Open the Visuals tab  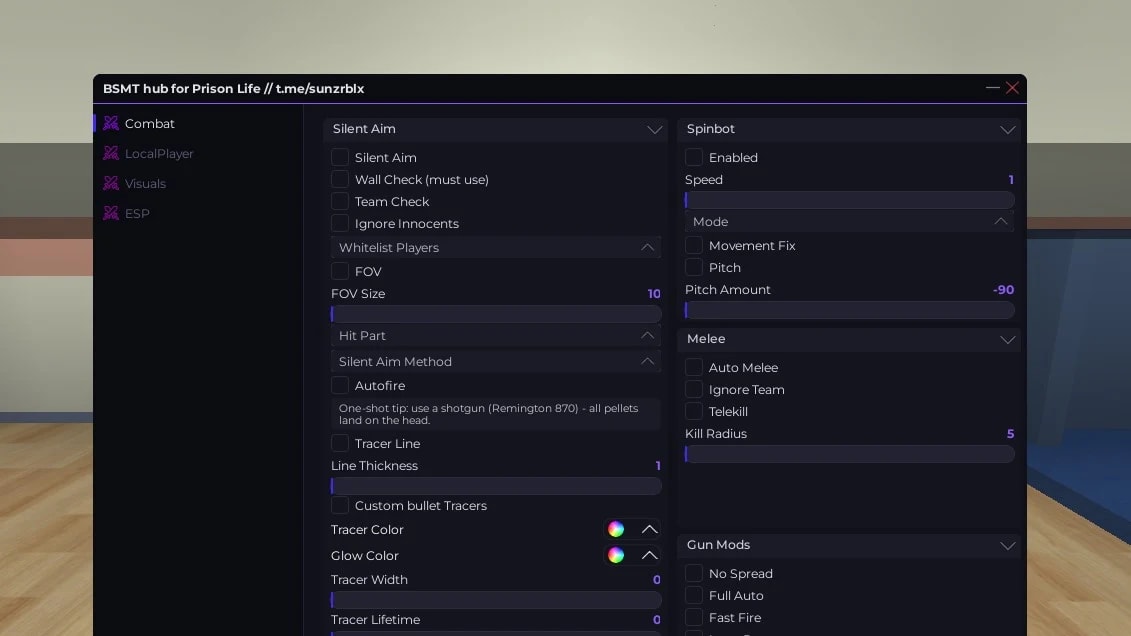145,183
